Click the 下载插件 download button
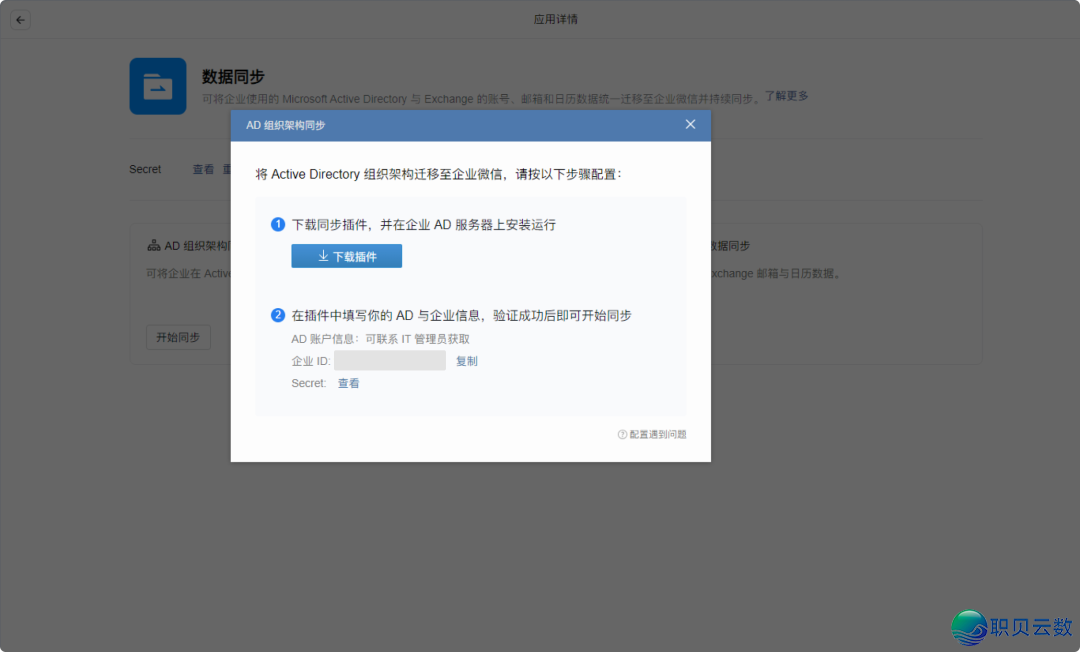The image size is (1080, 652). click(346, 256)
